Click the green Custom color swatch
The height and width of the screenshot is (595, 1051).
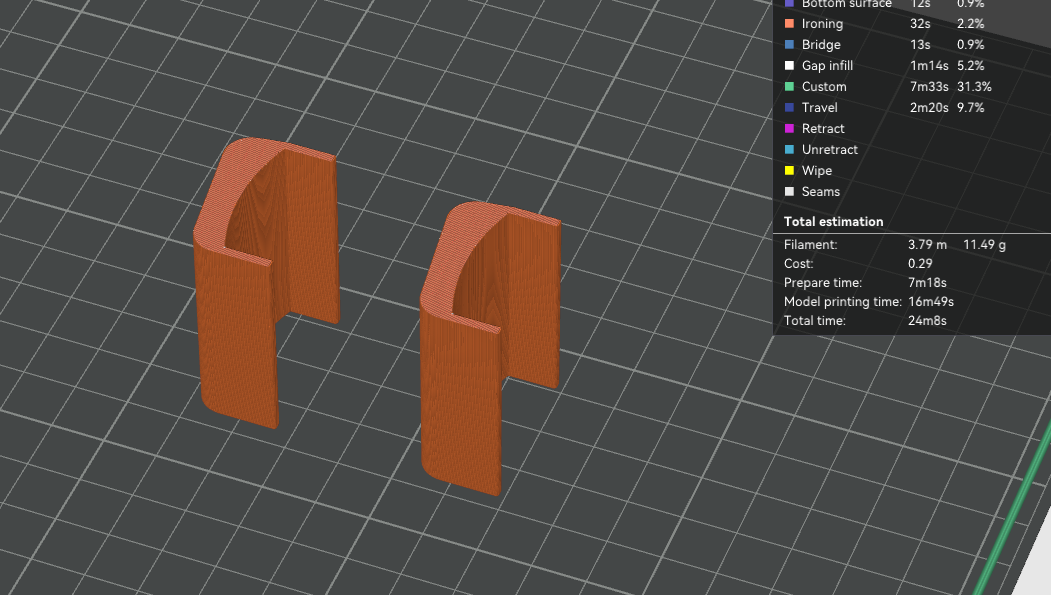789,87
